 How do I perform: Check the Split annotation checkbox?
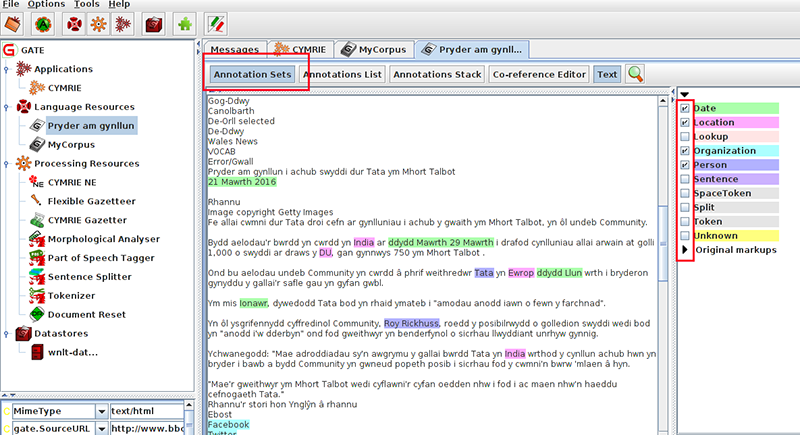point(685,208)
